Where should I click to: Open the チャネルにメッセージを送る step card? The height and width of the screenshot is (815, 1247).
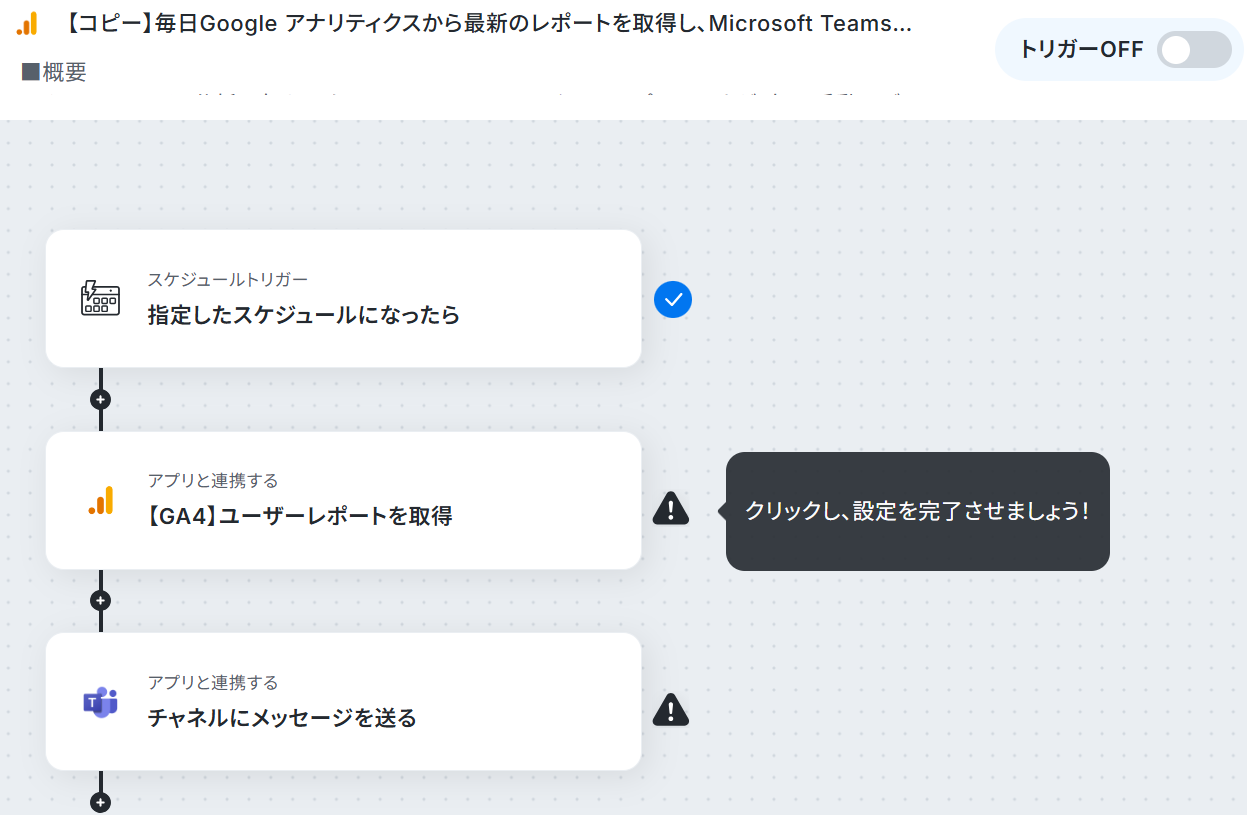pyautogui.click(x=343, y=701)
